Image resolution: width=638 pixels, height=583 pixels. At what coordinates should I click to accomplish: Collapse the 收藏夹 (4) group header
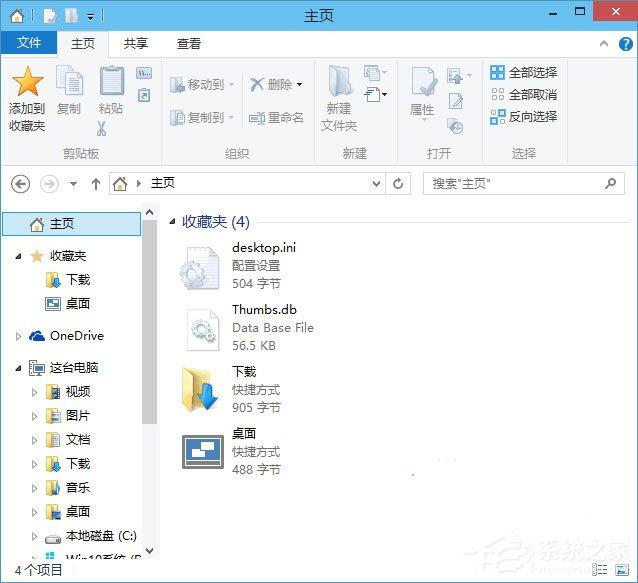pos(172,221)
